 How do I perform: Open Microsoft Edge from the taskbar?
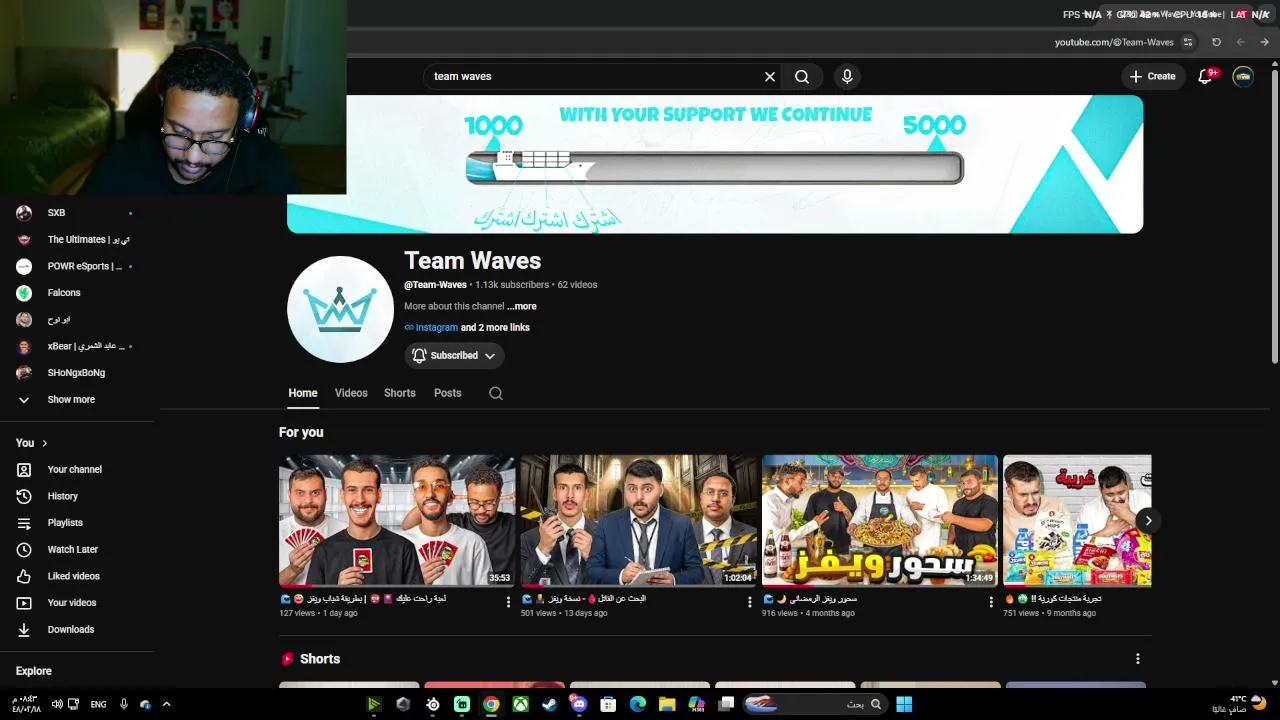pyautogui.click(x=637, y=704)
